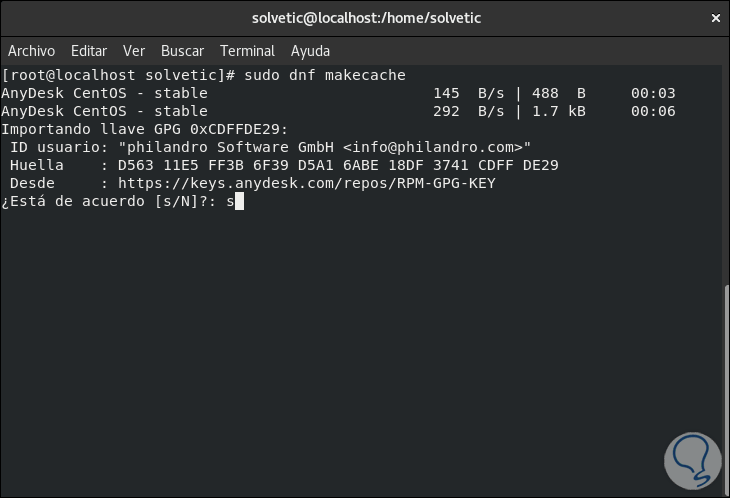Click the Ver menu
730x498 pixels.
click(x=134, y=51)
